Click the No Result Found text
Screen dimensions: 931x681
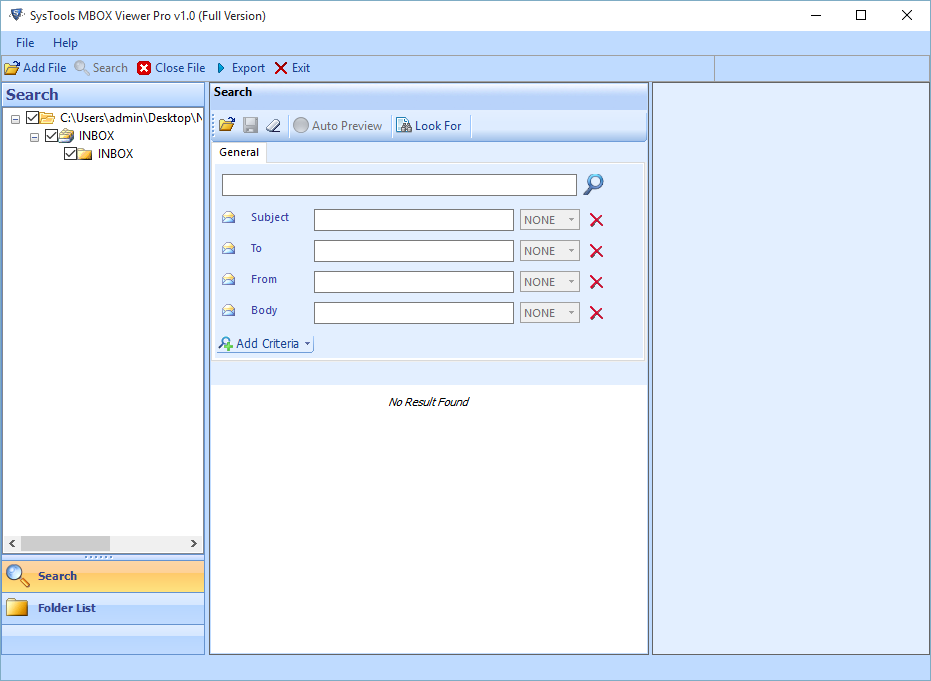pyautogui.click(x=429, y=402)
